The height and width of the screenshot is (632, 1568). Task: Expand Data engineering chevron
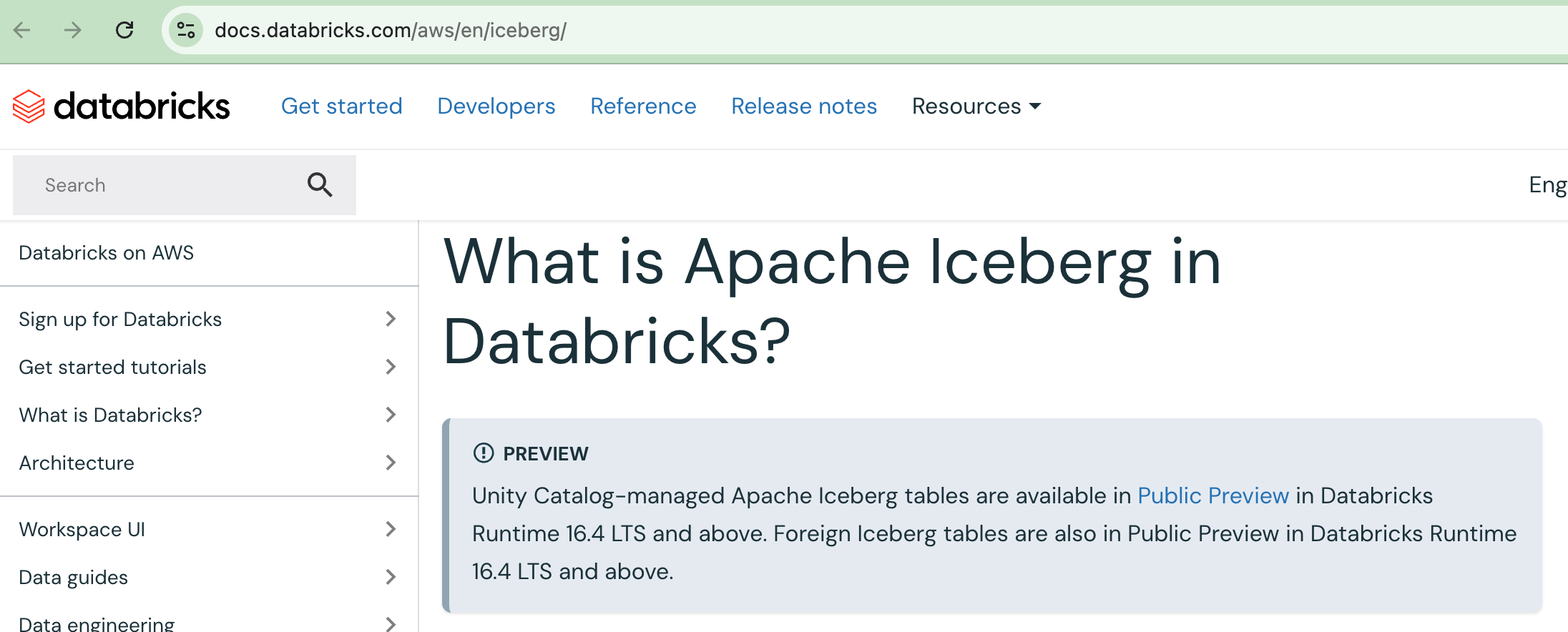[x=391, y=623]
